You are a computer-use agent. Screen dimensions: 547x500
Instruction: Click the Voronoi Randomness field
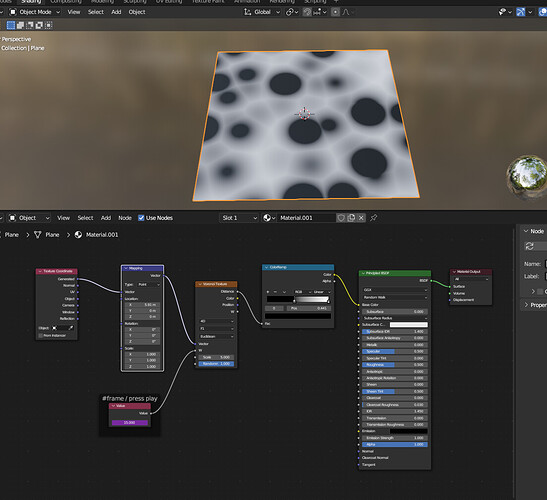[216, 364]
